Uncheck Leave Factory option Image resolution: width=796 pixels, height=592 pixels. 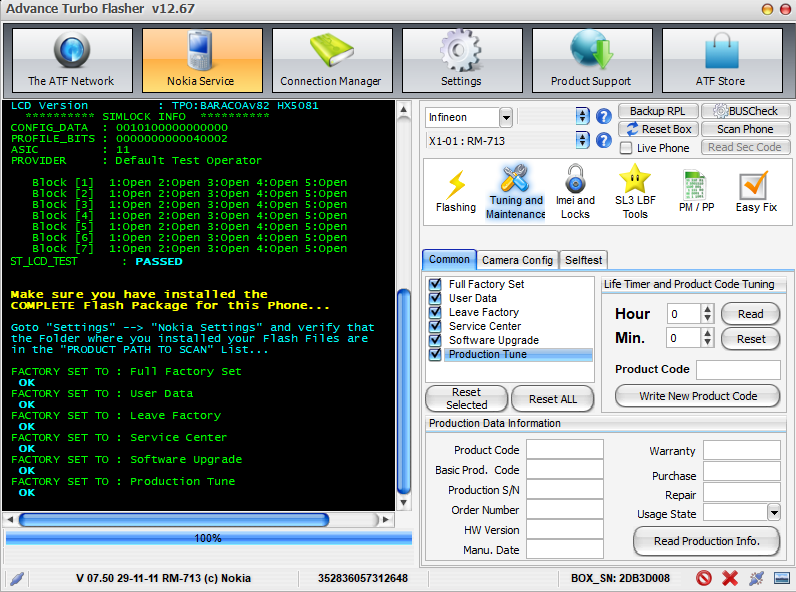point(435,312)
